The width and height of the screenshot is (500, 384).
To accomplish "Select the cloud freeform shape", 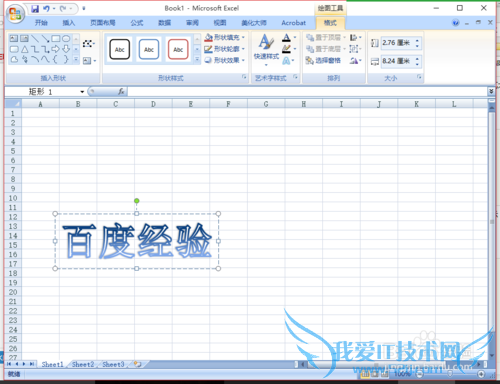I will (x=14, y=60).
